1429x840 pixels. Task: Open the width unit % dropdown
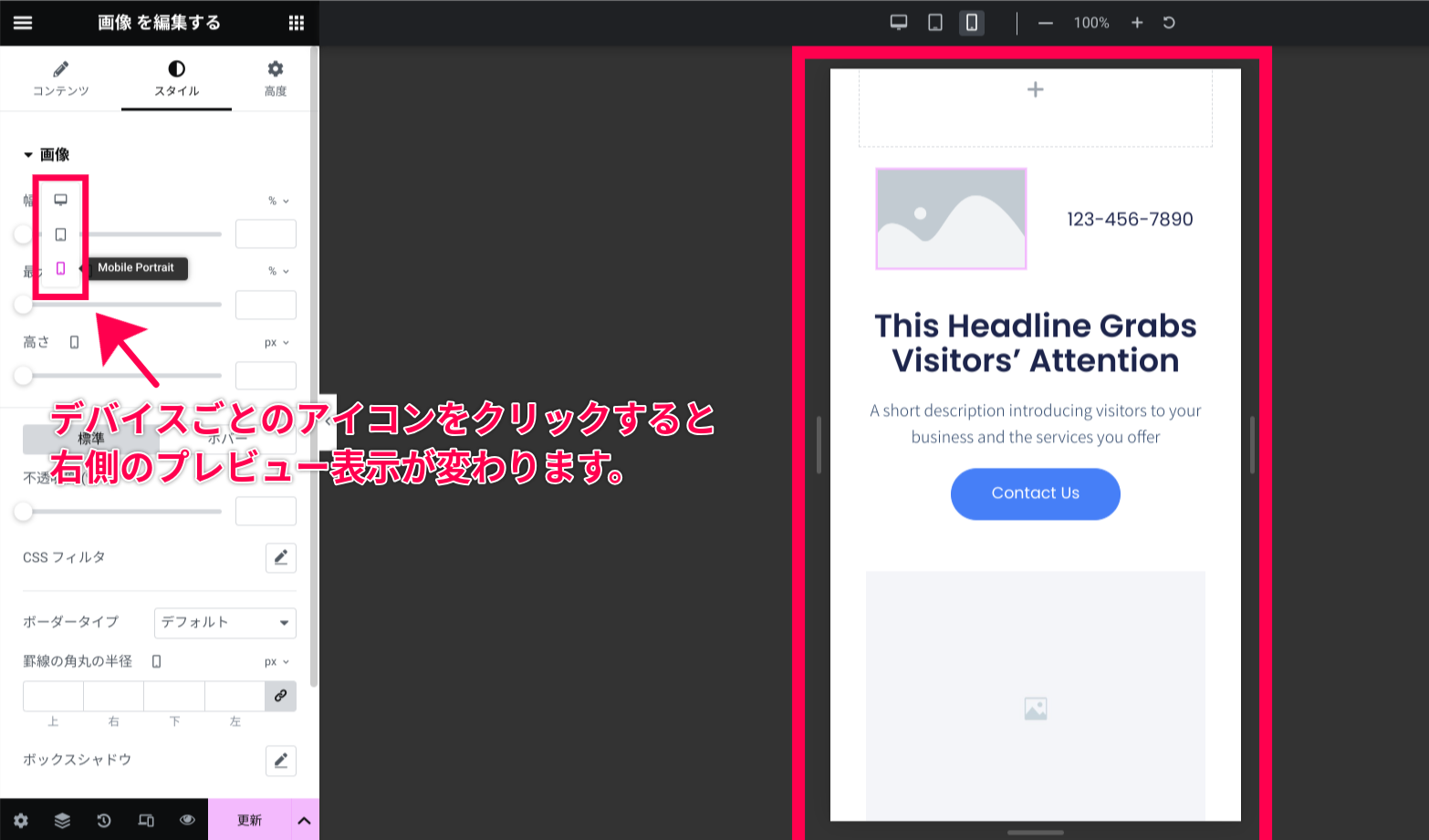pos(278,201)
